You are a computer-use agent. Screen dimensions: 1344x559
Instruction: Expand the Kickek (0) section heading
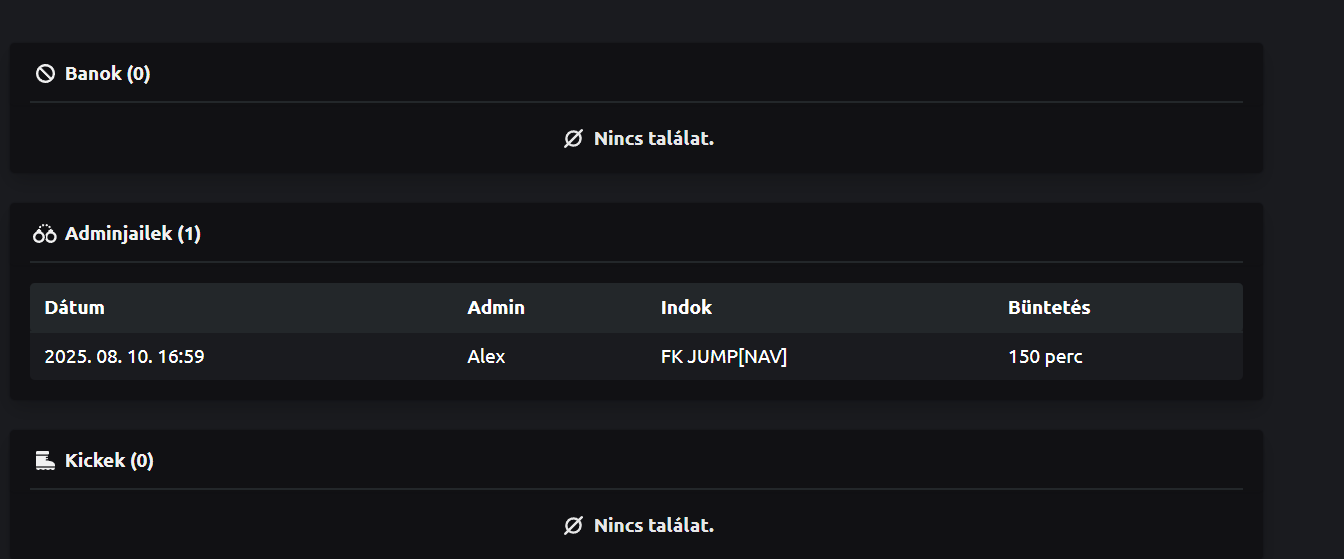coord(109,460)
